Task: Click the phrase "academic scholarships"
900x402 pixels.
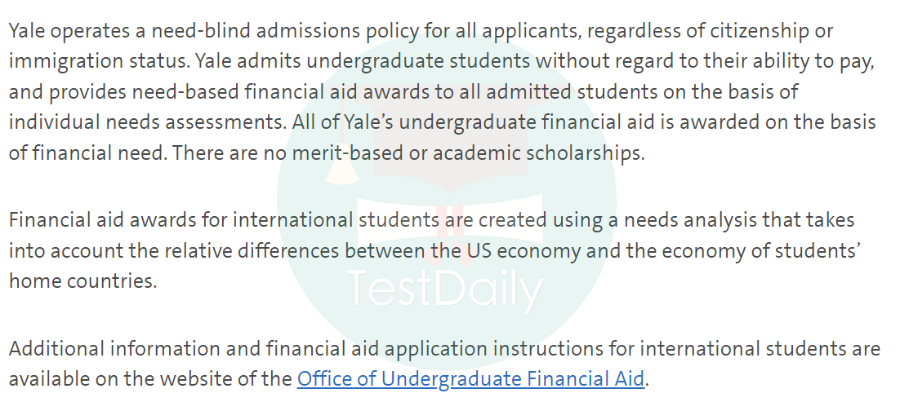Action: pyautogui.click(x=538, y=153)
